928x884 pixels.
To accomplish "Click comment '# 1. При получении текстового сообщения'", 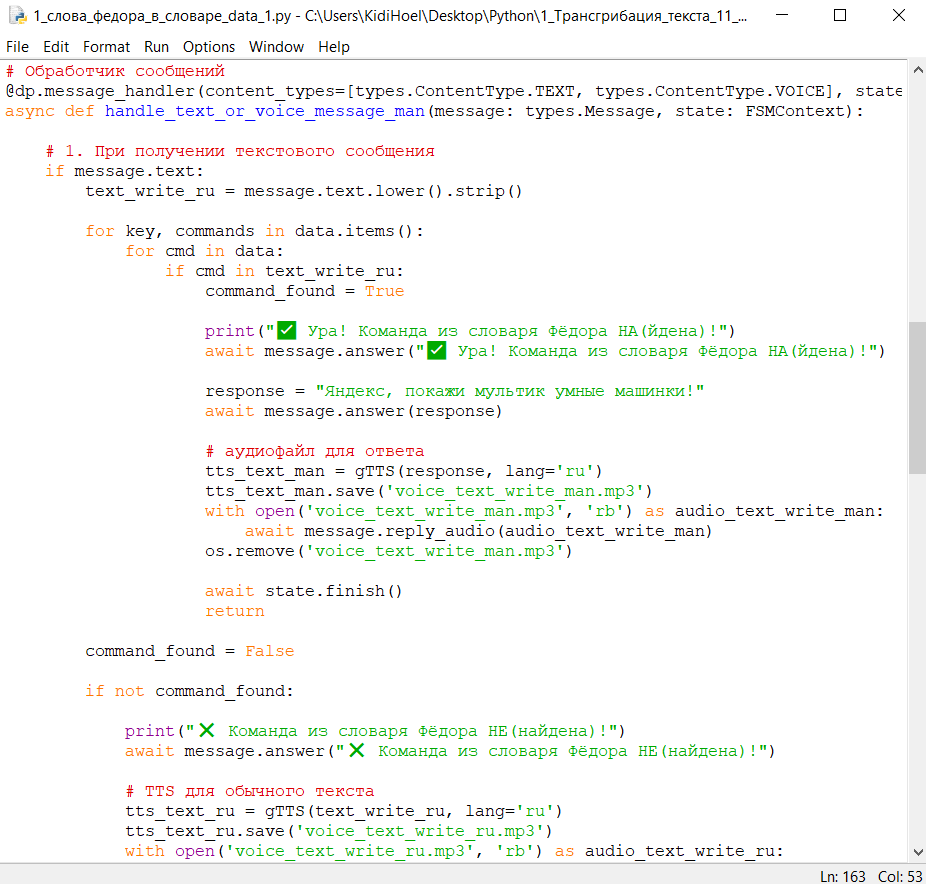I will pyautogui.click(x=240, y=151).
